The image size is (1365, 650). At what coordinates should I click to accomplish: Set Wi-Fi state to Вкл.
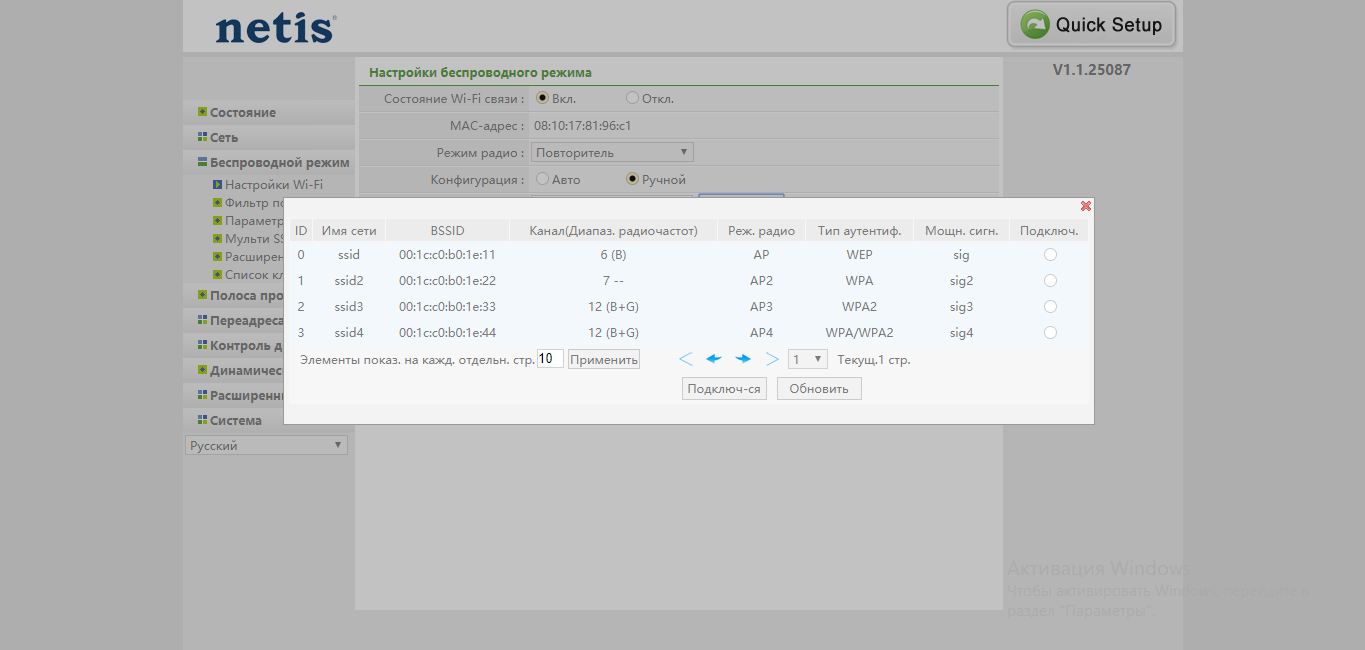point(542,98)
